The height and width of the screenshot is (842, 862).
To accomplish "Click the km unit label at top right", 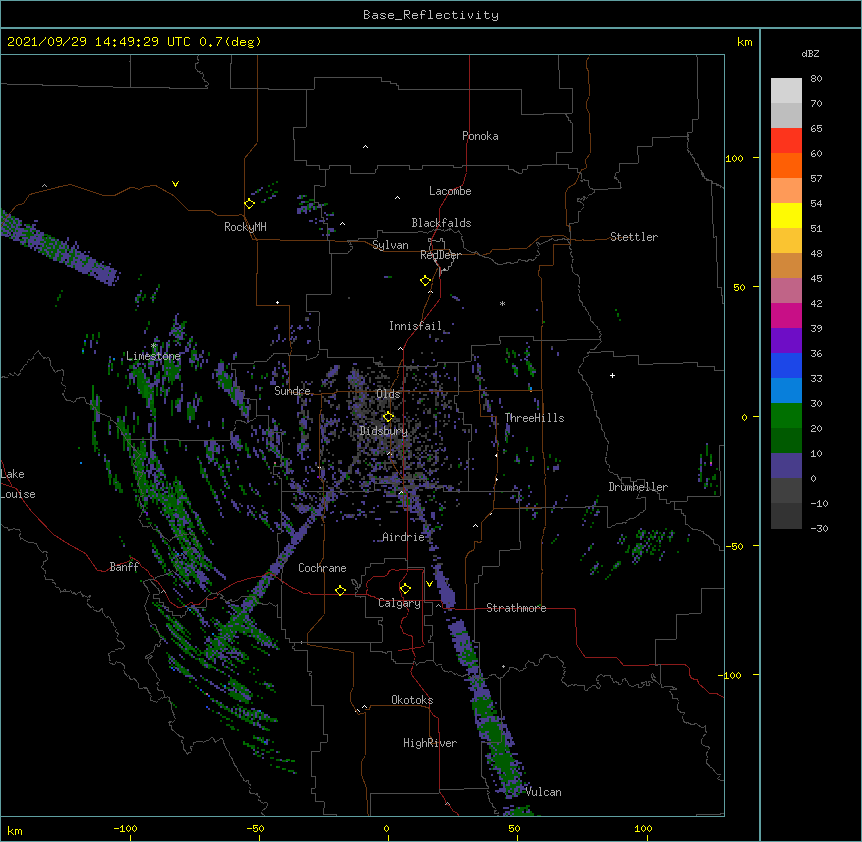I will pos(744,42).
